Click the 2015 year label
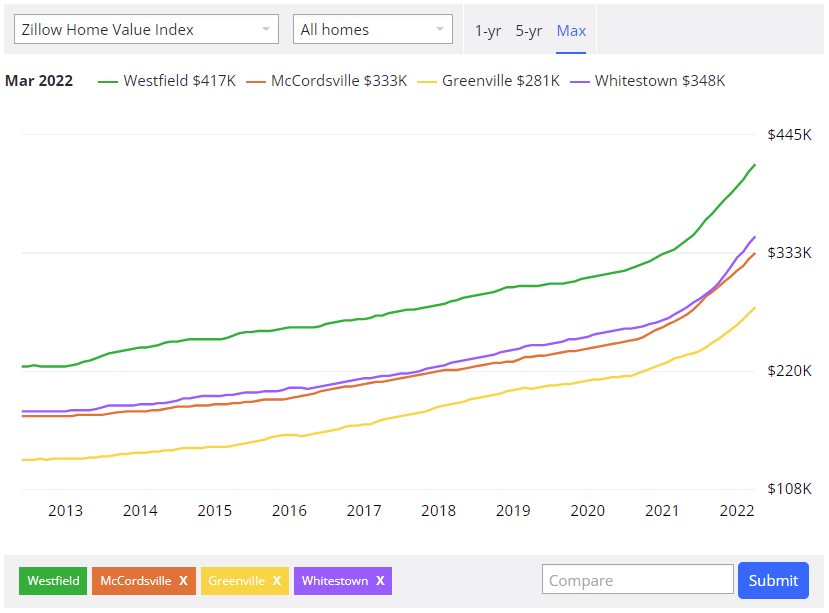The width and height of the screenshot is (829, 613). (x=215, y=510)
